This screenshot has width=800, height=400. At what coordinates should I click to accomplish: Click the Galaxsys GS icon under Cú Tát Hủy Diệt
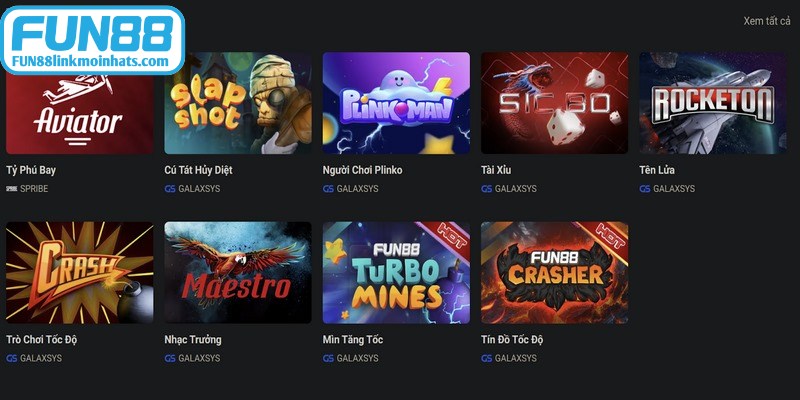[x=170, y=189]
